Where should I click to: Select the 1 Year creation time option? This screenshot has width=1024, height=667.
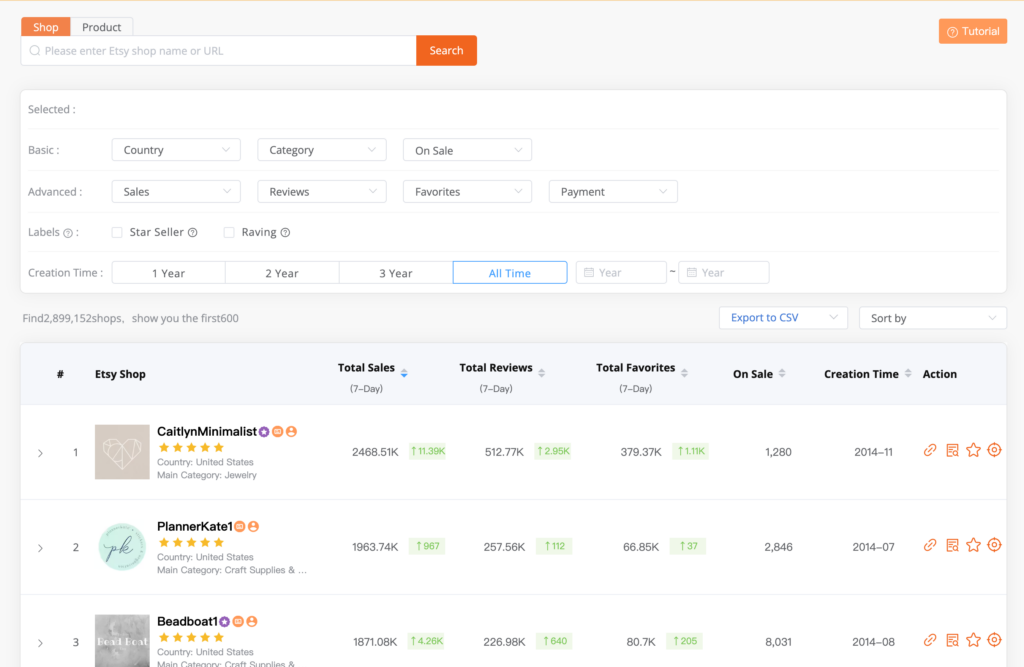tap(168, 273)
